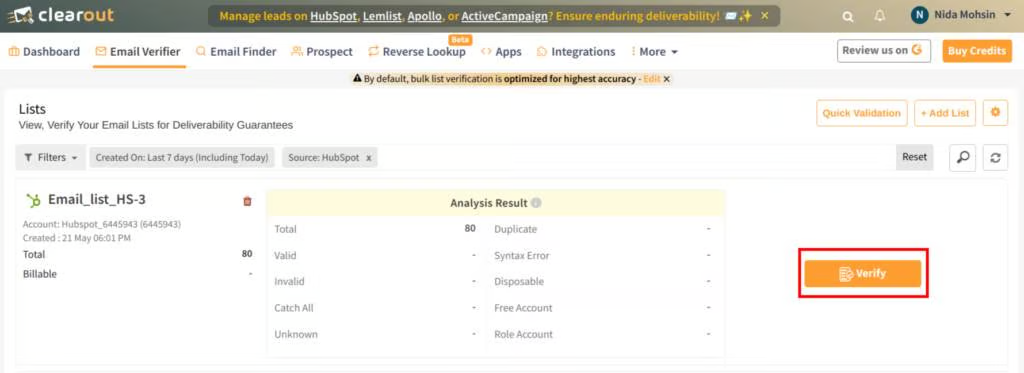The image size is (1024, 373).
Task: Open the Integrations tab
Action: [x=576, y=52]
